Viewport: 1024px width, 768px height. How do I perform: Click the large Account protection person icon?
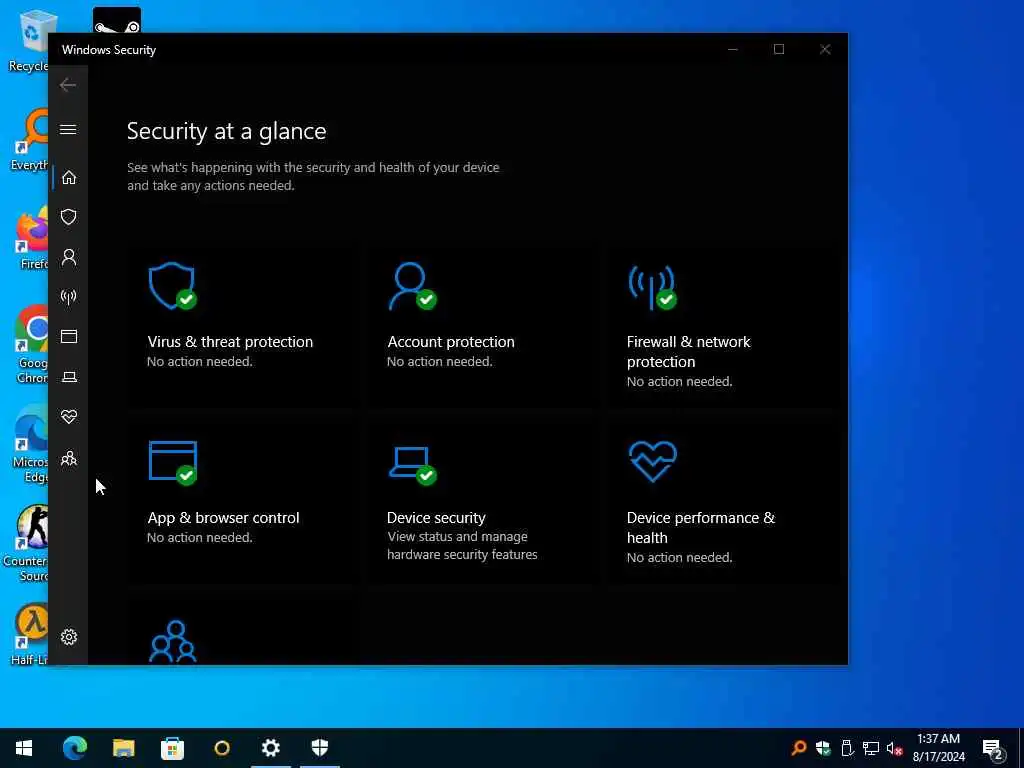point(412,286)
